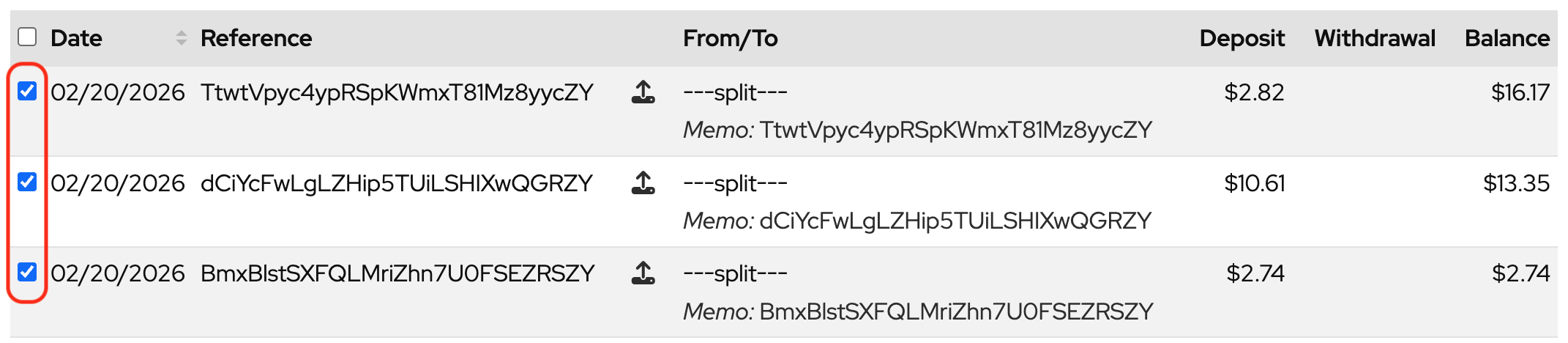Open reference dCiYcFwLgLZHip5TUiLSHIXwQGRZY

(x=397, y=183)
